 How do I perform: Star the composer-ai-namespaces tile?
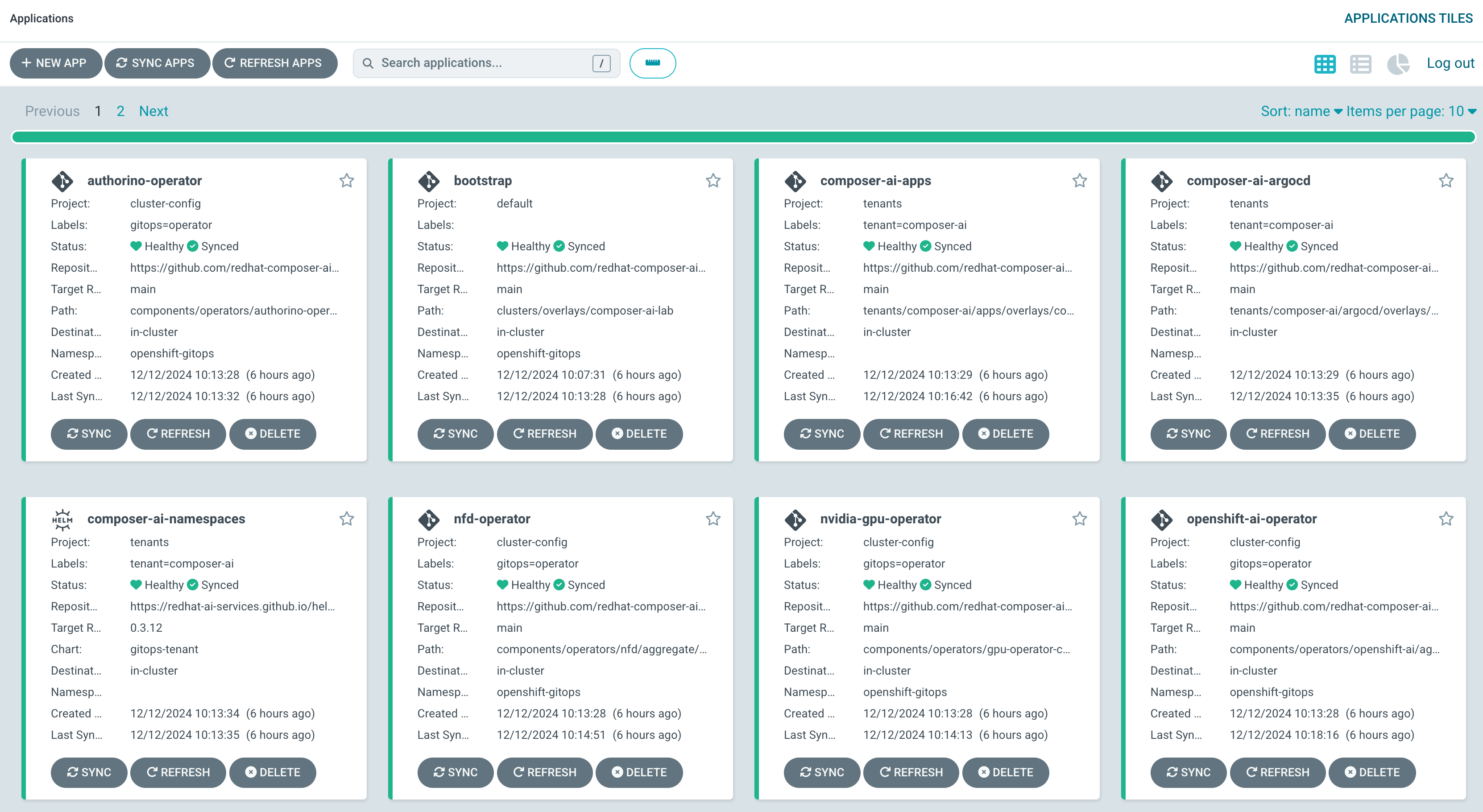pos(347,519)
